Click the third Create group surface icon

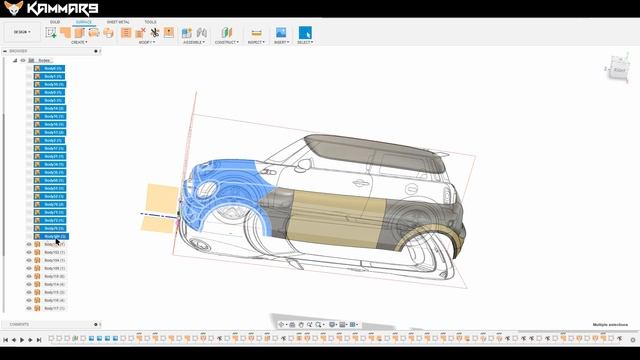pos(80,33)
